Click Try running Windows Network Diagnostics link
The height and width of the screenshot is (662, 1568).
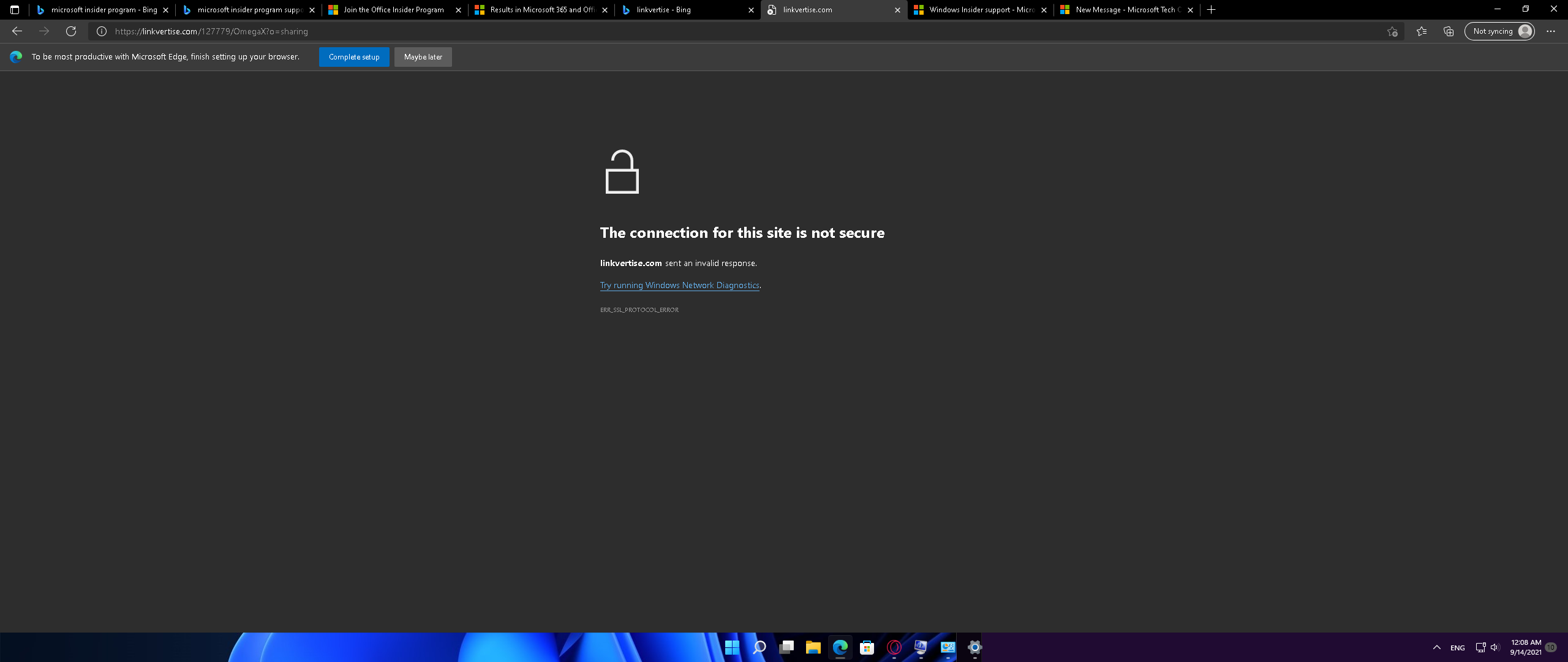pos(679,286)
